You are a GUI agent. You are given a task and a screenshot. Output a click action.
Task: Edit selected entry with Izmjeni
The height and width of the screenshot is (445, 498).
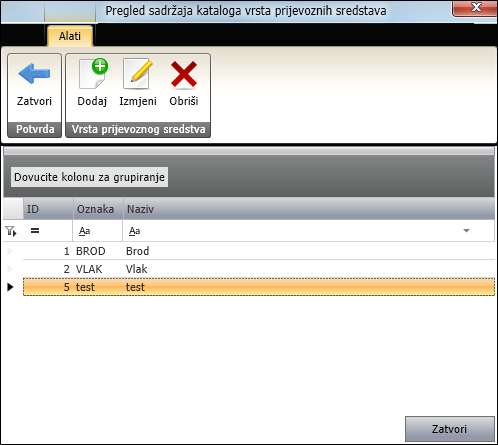(138, 83)
